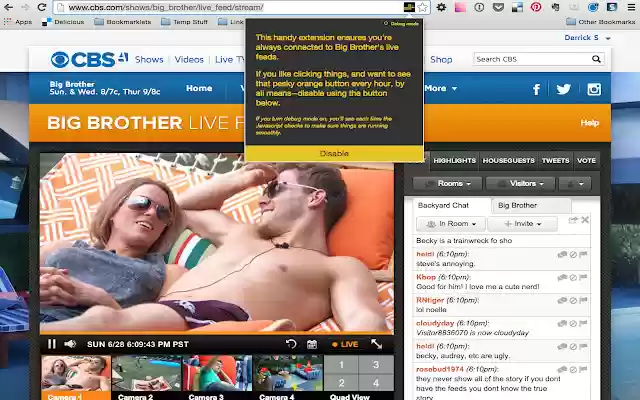The width and height of the screenshot is (640, 400).
Task: Flag RNtiger's "lol noelle" message
Action: click(x=583, y=300)
